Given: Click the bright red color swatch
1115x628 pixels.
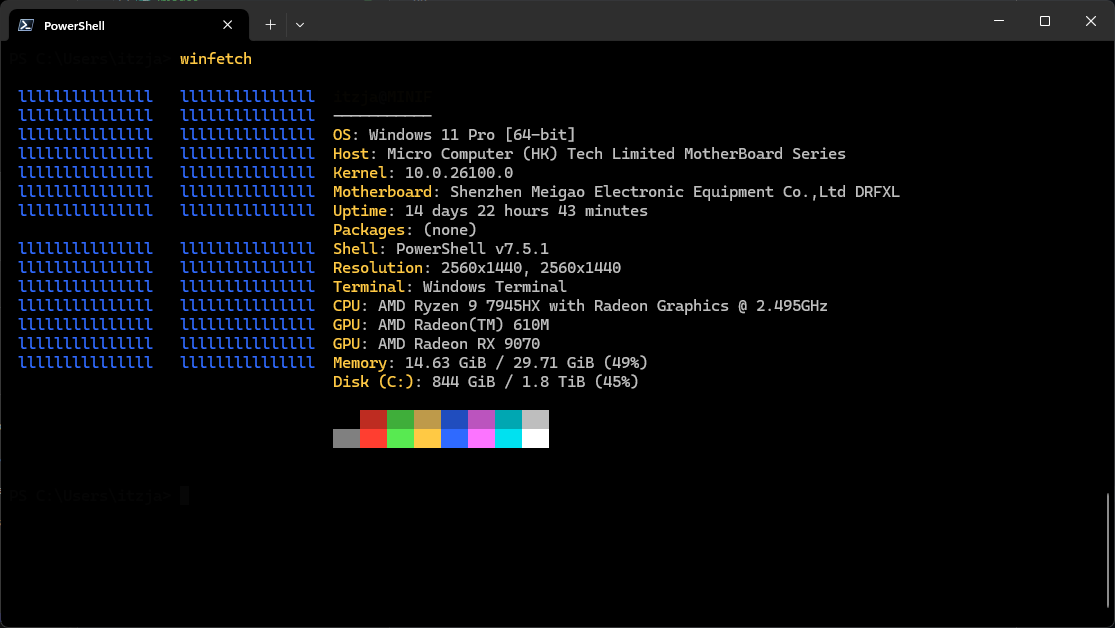Looking at the screenshot, I should click(x=373, y=438).
